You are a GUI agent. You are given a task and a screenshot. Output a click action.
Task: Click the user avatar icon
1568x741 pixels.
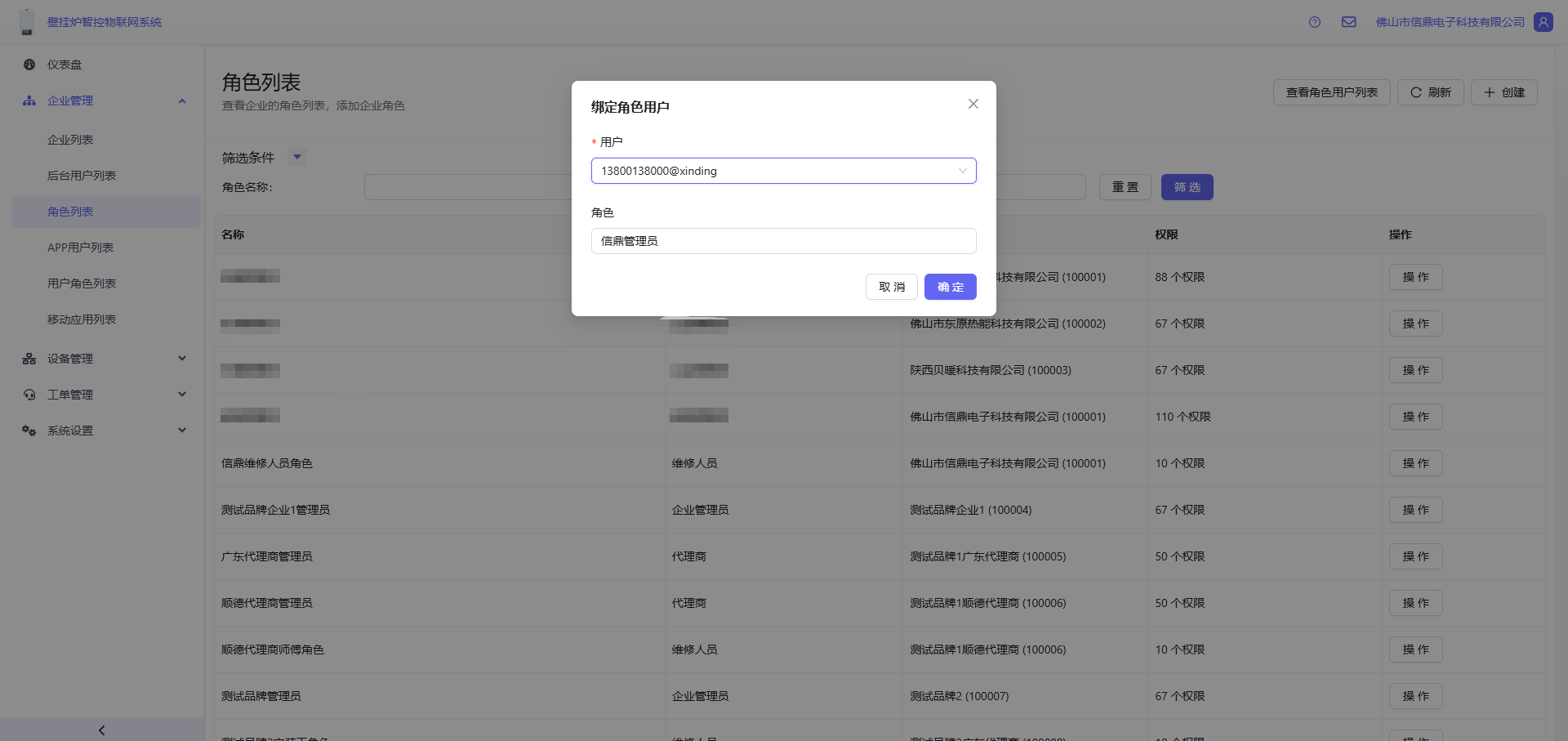click(1543, 22)
